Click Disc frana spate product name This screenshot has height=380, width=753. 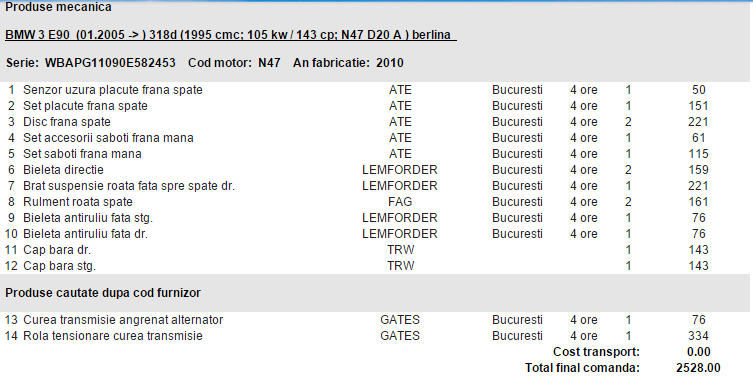click(x=67, y=122)
